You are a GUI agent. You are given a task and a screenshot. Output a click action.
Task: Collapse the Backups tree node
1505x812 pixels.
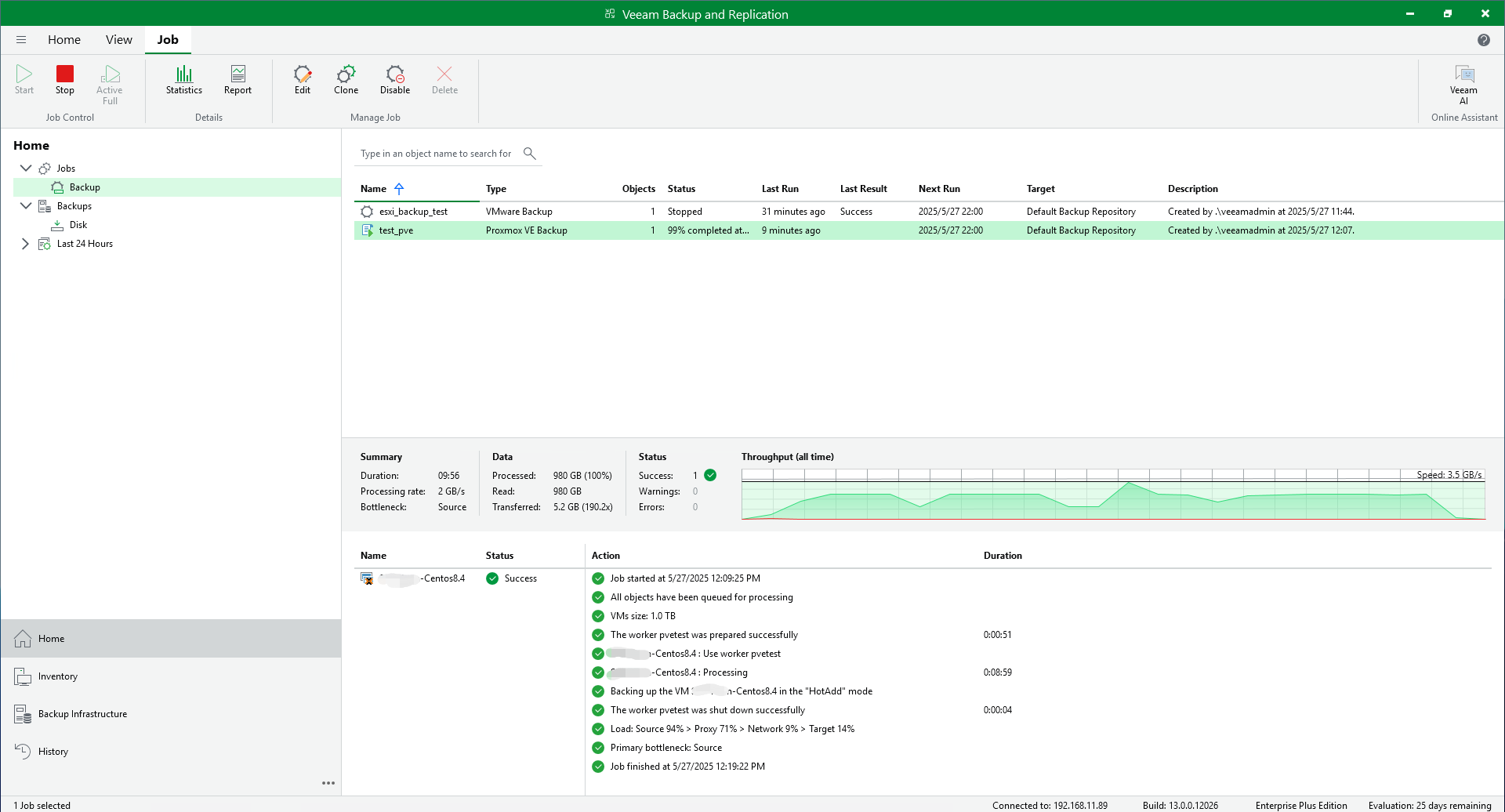tap(26, 205)
